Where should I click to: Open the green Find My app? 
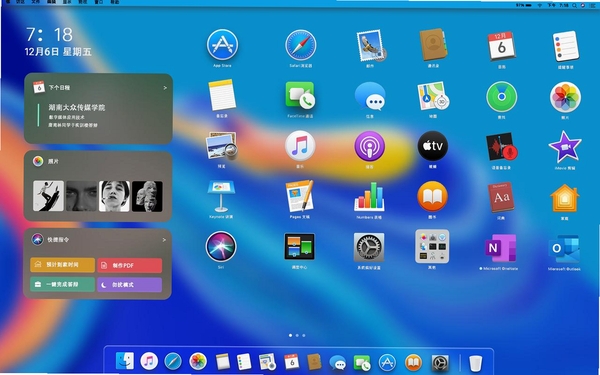[x=501, y=96]
